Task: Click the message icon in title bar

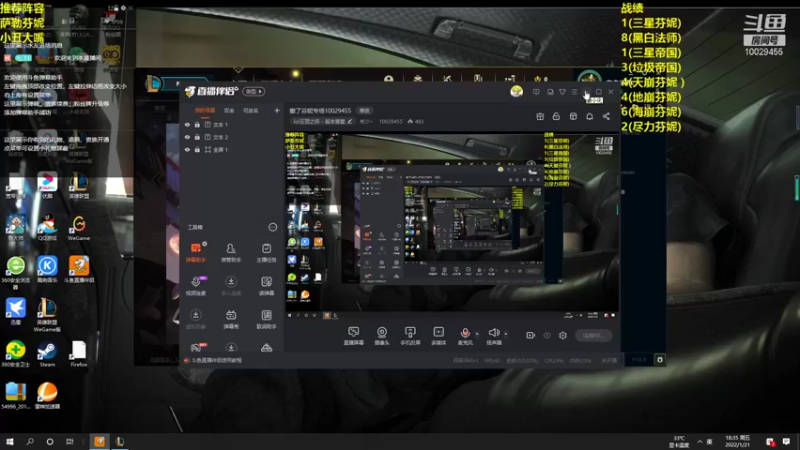Action: (536, 92)
